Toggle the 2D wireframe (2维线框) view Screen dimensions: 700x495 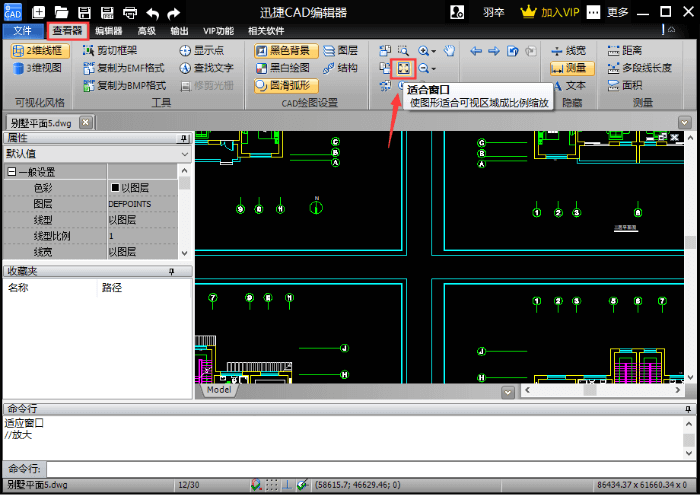coord(38,50)
